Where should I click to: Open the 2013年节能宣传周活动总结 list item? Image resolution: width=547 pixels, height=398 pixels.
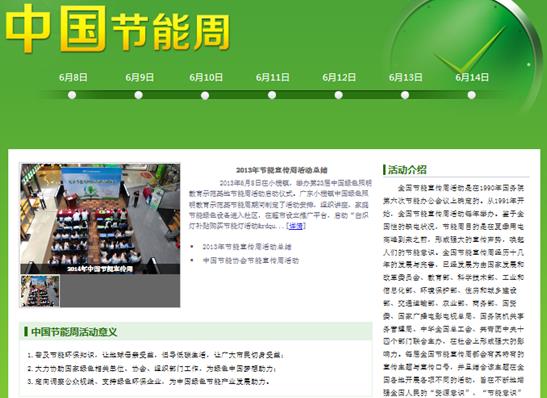click(247, 247)
